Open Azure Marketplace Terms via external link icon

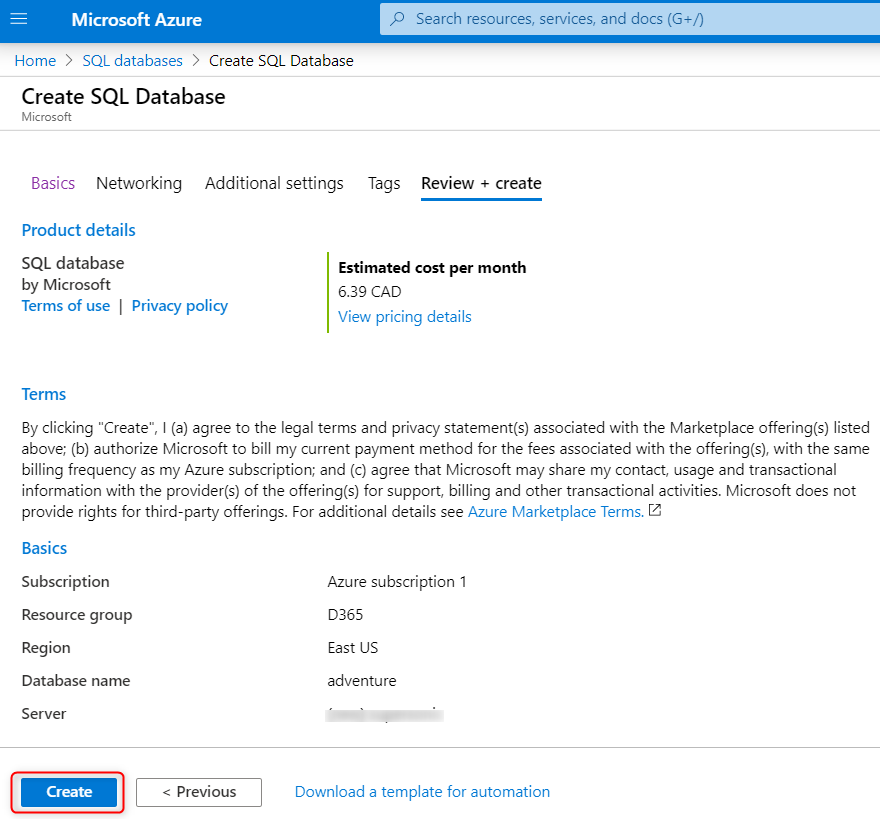[655, 509]
